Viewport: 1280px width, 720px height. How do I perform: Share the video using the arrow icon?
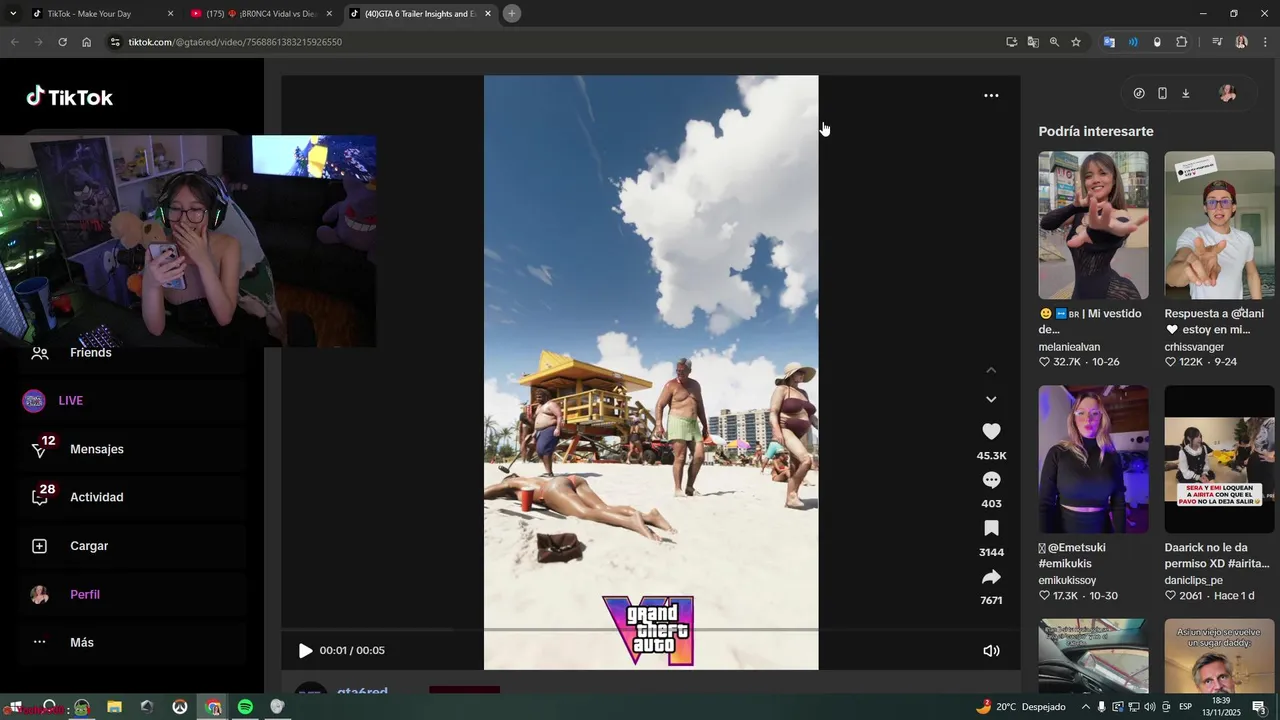point(991,577)
